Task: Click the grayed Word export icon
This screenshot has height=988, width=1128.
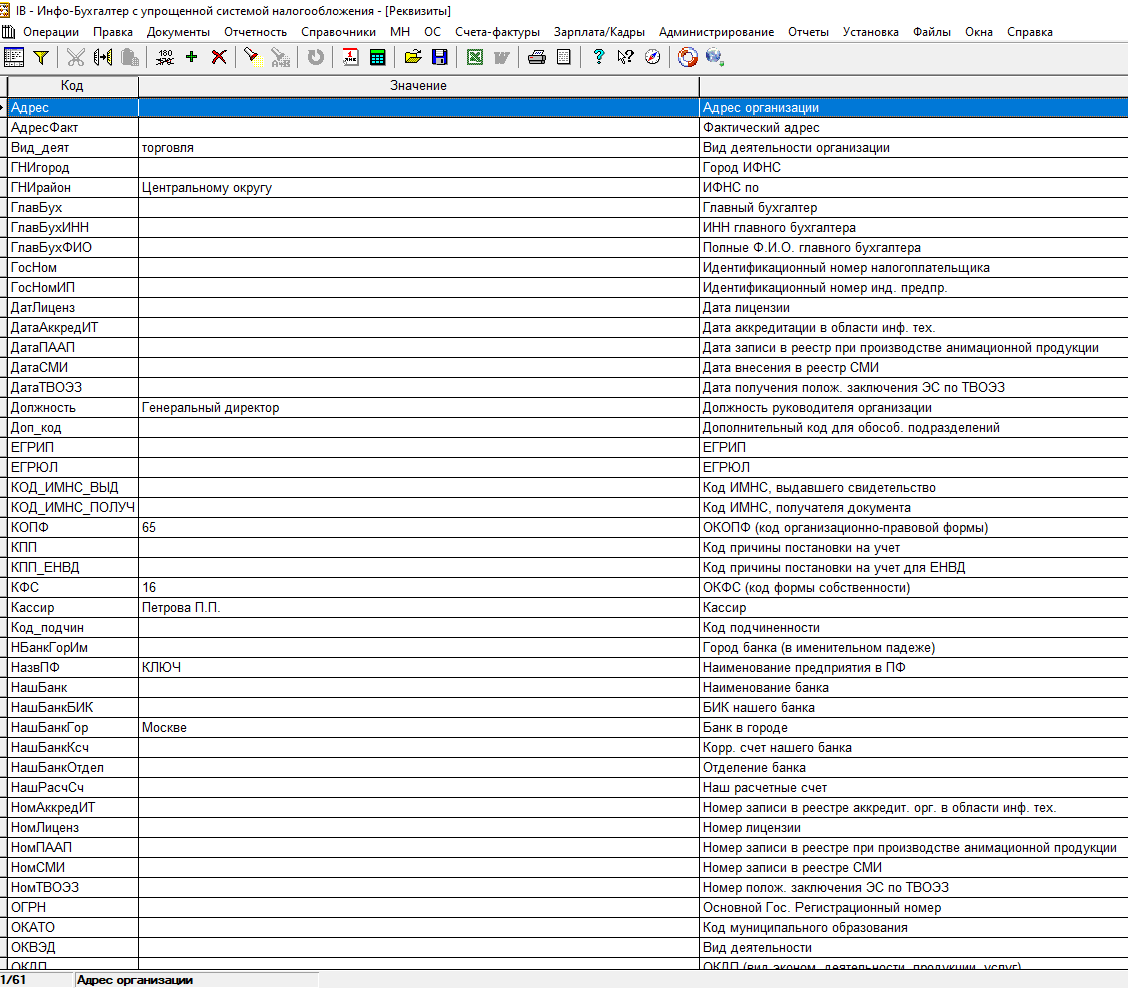Action: point(501,57)
